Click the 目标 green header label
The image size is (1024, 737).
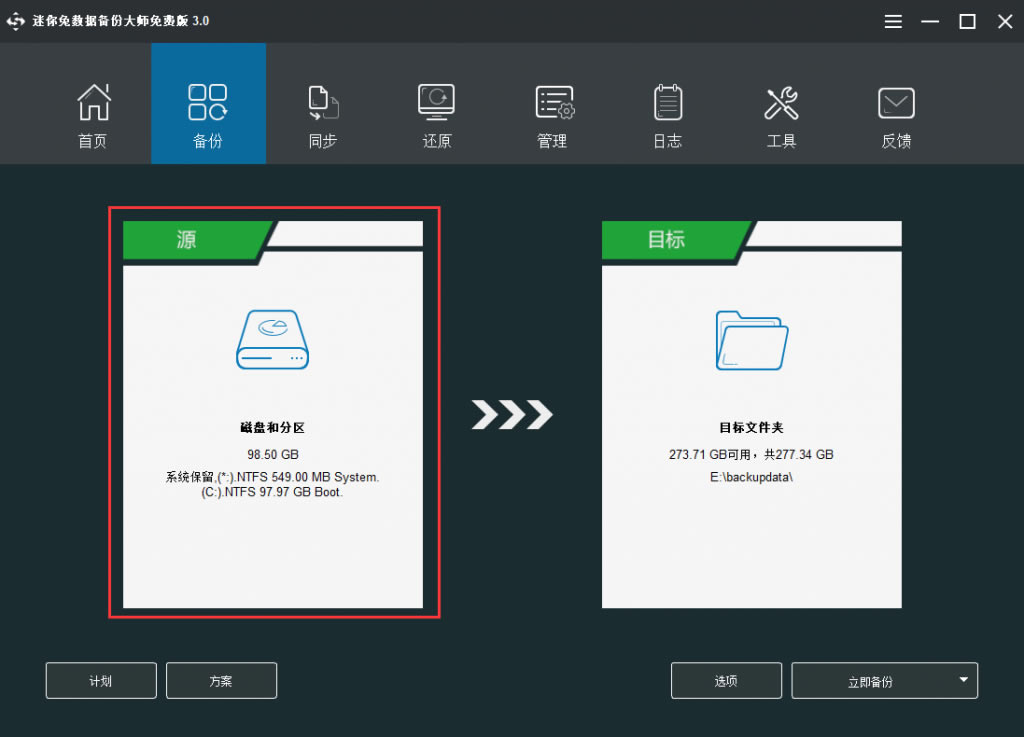[x=666, y=240]
